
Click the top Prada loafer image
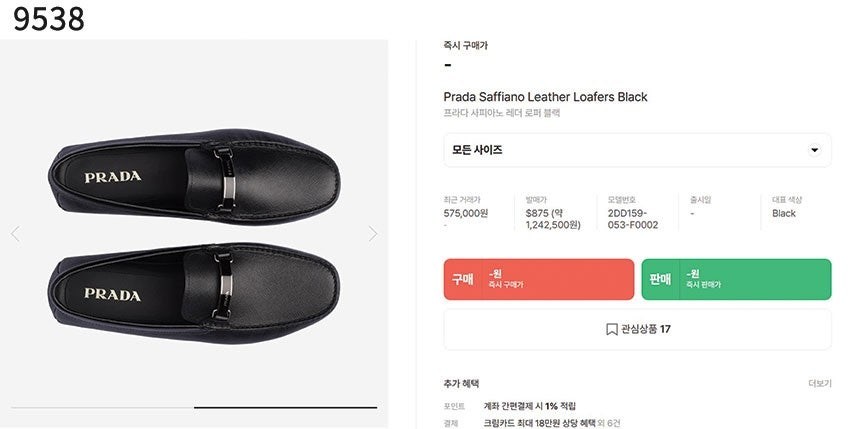tap(195, 176)
